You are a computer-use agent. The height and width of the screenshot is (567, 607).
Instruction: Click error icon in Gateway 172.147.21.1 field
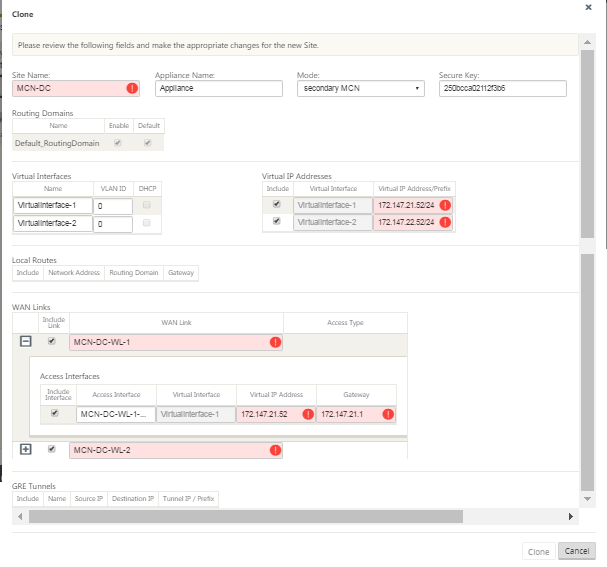(x=388, y=414)
